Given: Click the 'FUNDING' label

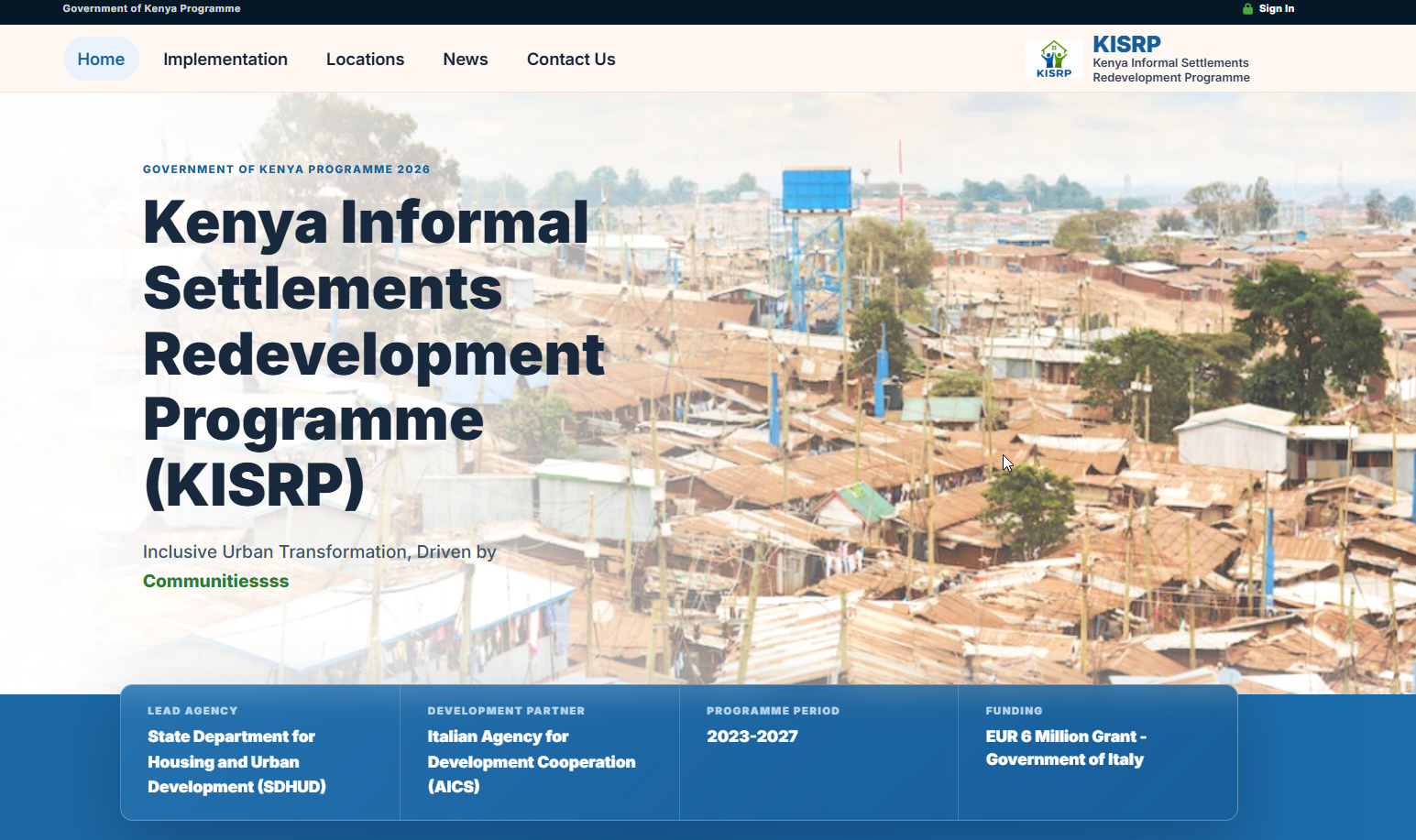Looking at the screenshot, I should (1014, 711).
